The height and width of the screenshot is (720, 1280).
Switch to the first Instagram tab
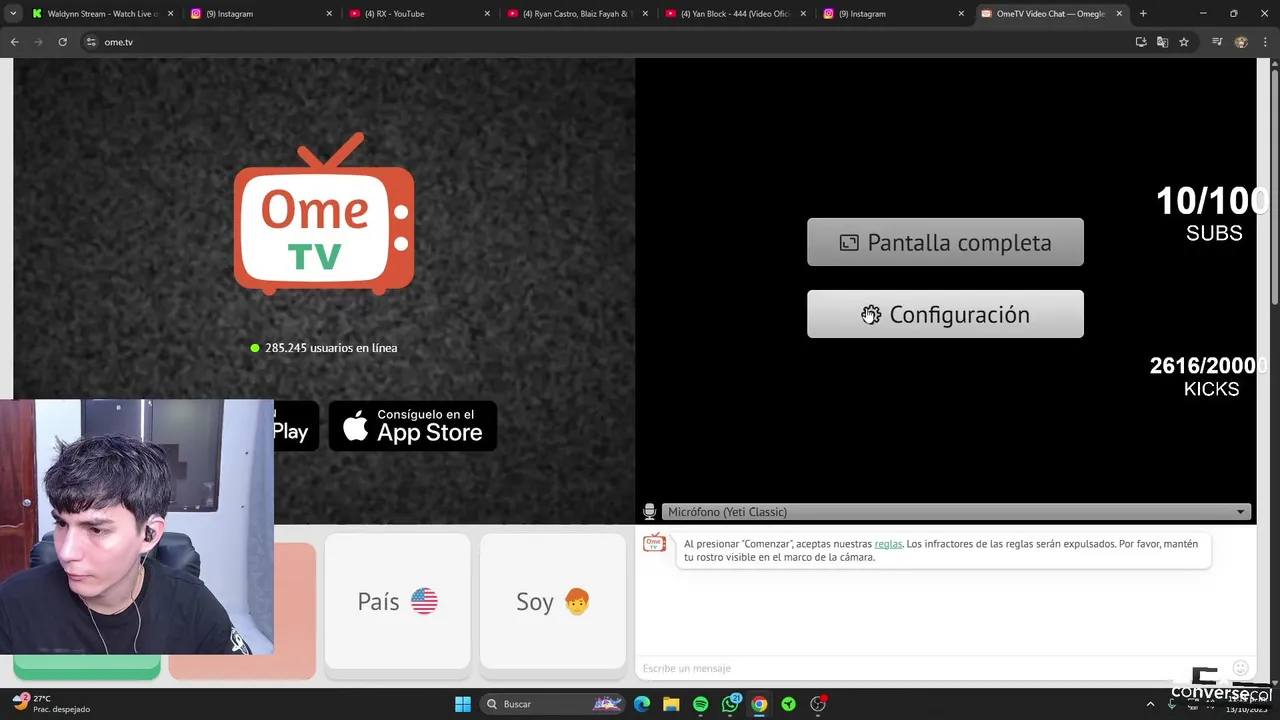coord(260,14)
